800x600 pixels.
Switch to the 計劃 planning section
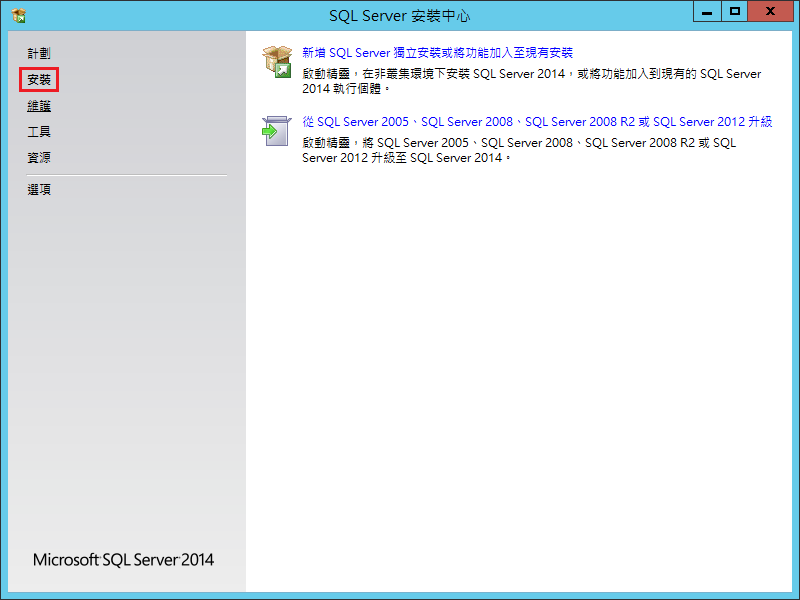[38, 53]
